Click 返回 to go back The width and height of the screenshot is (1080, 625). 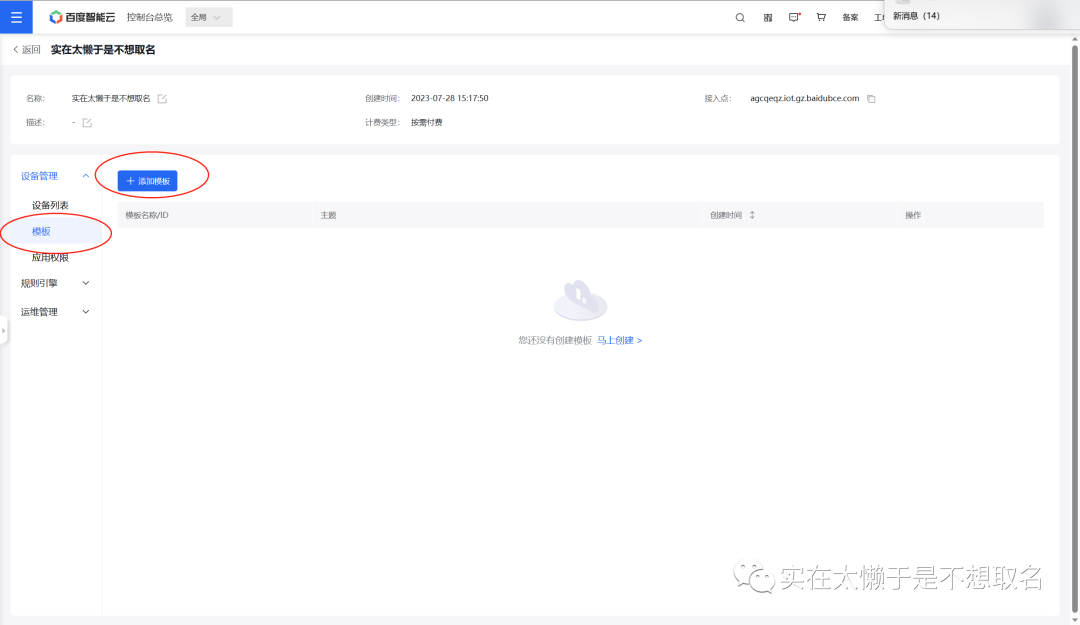(x=27, y=50)
